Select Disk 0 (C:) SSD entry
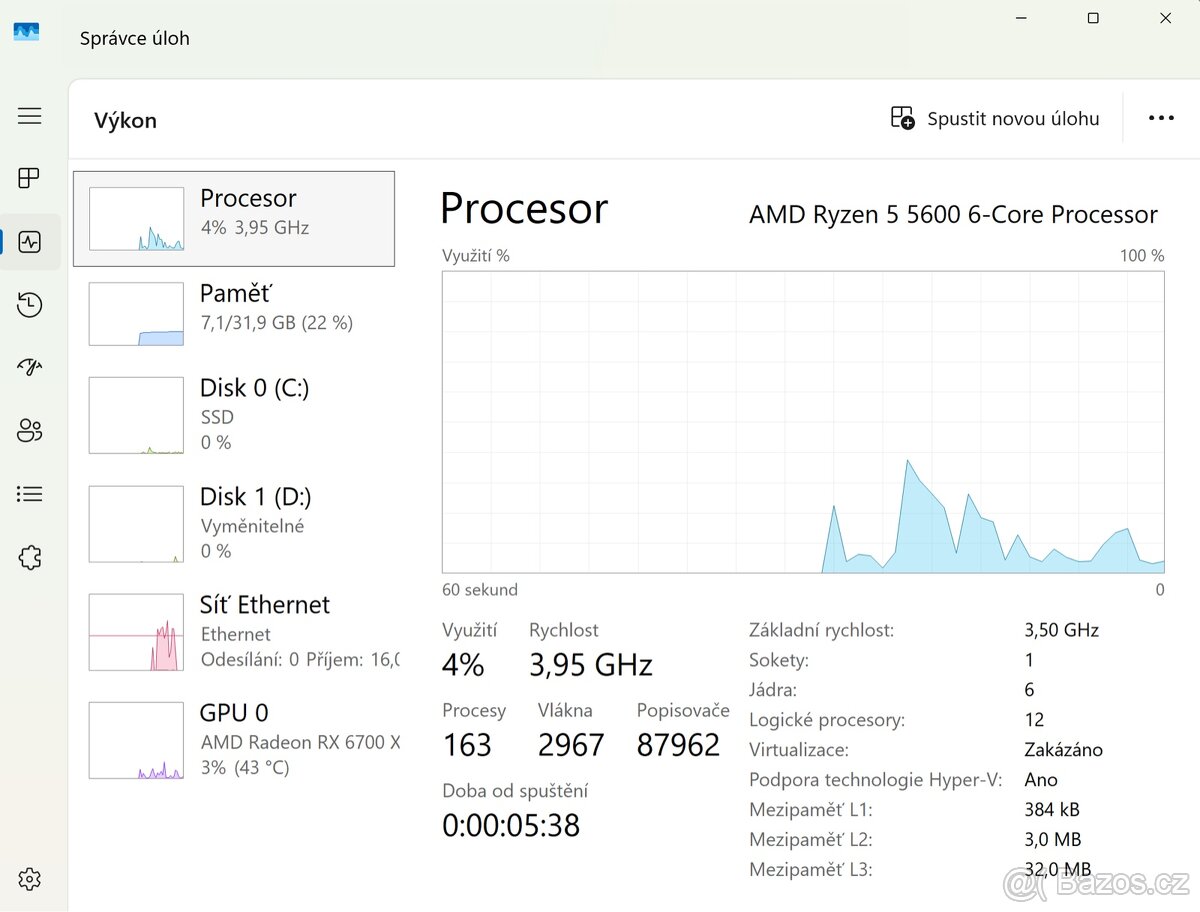Viewport: 1200px width, 912px height. point(234,414)
